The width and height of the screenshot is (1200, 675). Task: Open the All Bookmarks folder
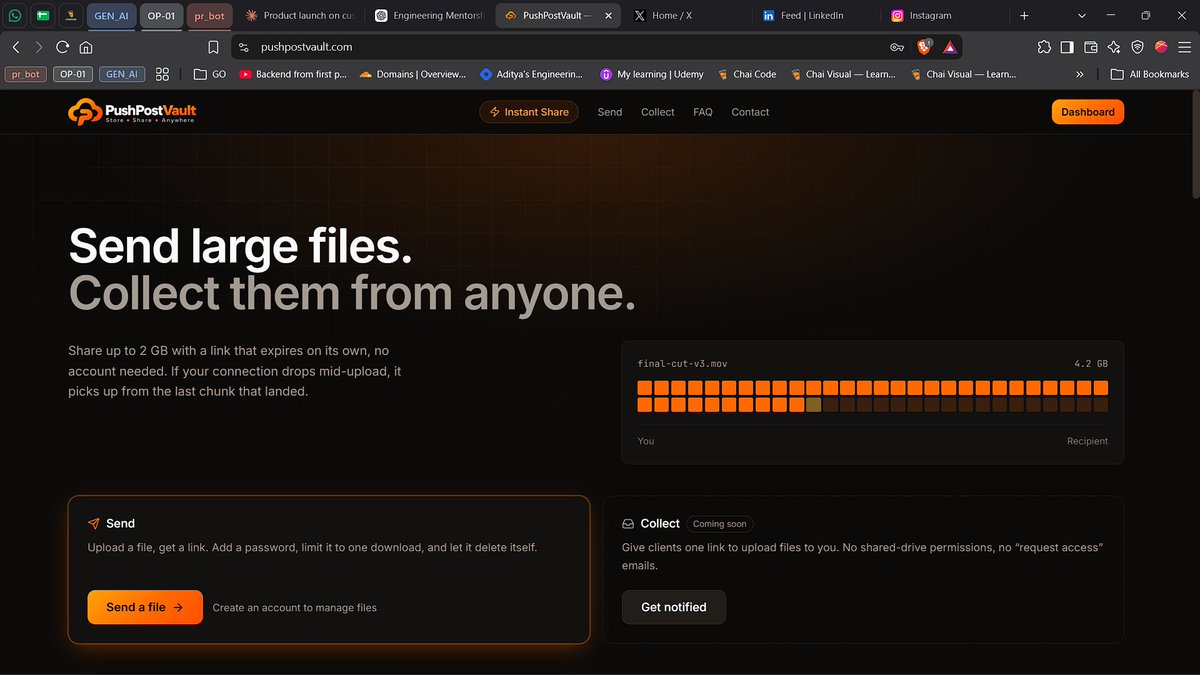pyautogui.click(x=1150, y=74)
